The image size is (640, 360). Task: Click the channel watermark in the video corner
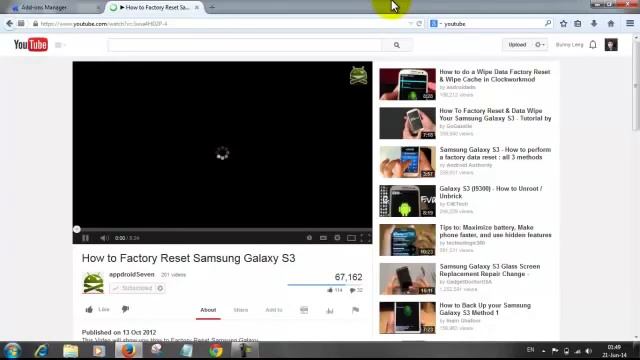[358, 76]
